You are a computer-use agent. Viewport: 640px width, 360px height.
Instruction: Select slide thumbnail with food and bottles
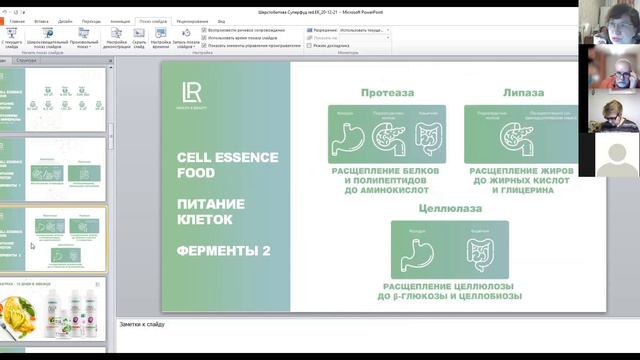53,309
